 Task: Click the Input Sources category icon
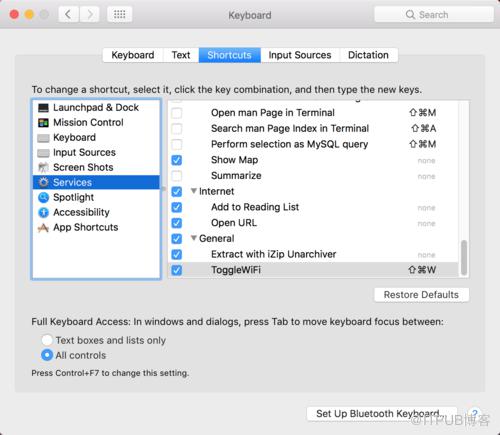click(x=43, y=153)
